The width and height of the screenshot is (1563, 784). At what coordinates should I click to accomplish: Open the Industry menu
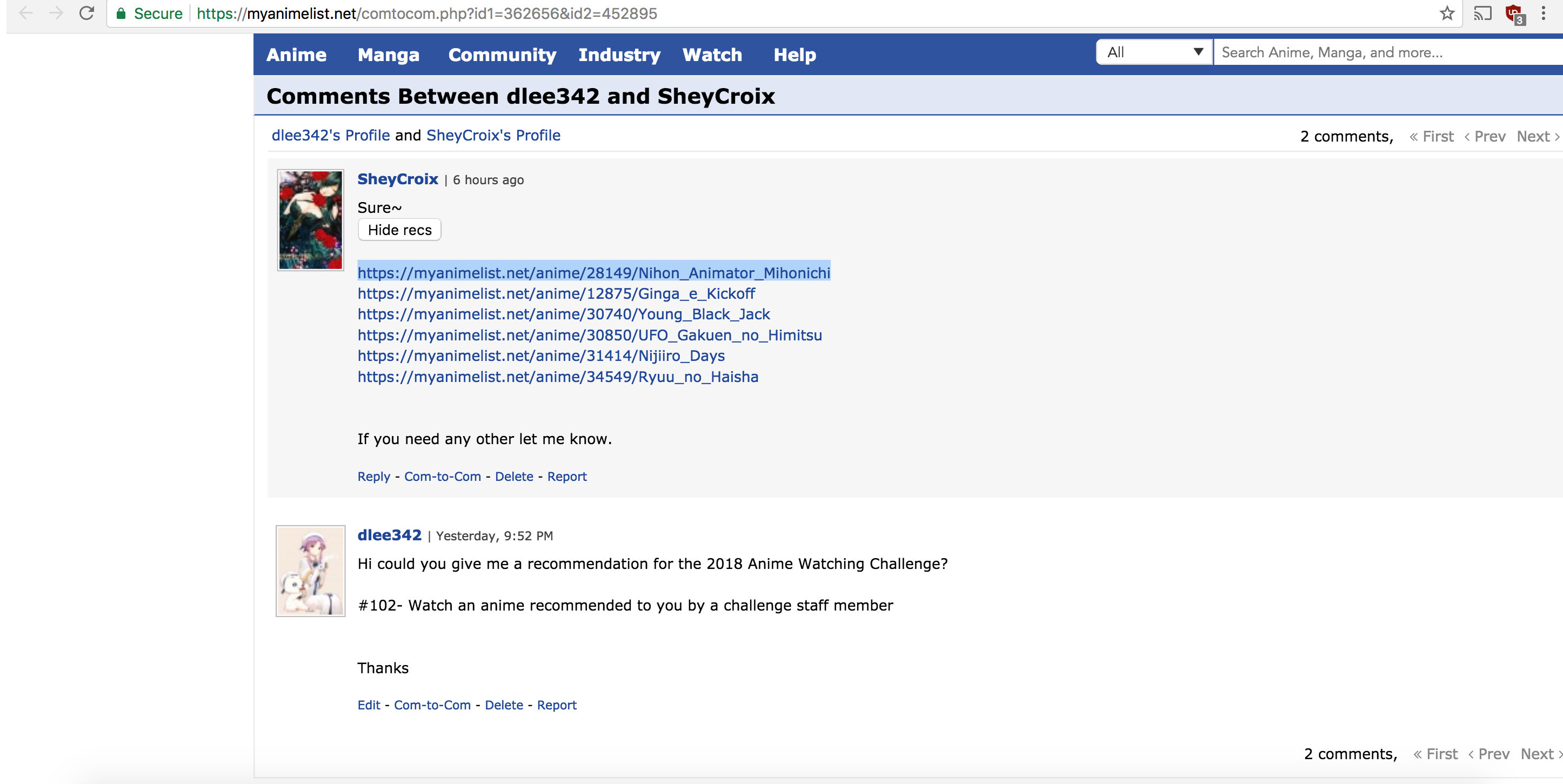[x=619, y=55]
